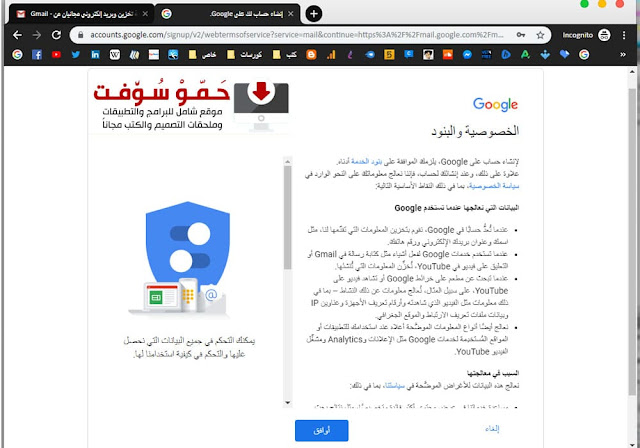Open the Google bookmark next to overflow chevron
640x448 pixels.
click(x=584, y=54)
